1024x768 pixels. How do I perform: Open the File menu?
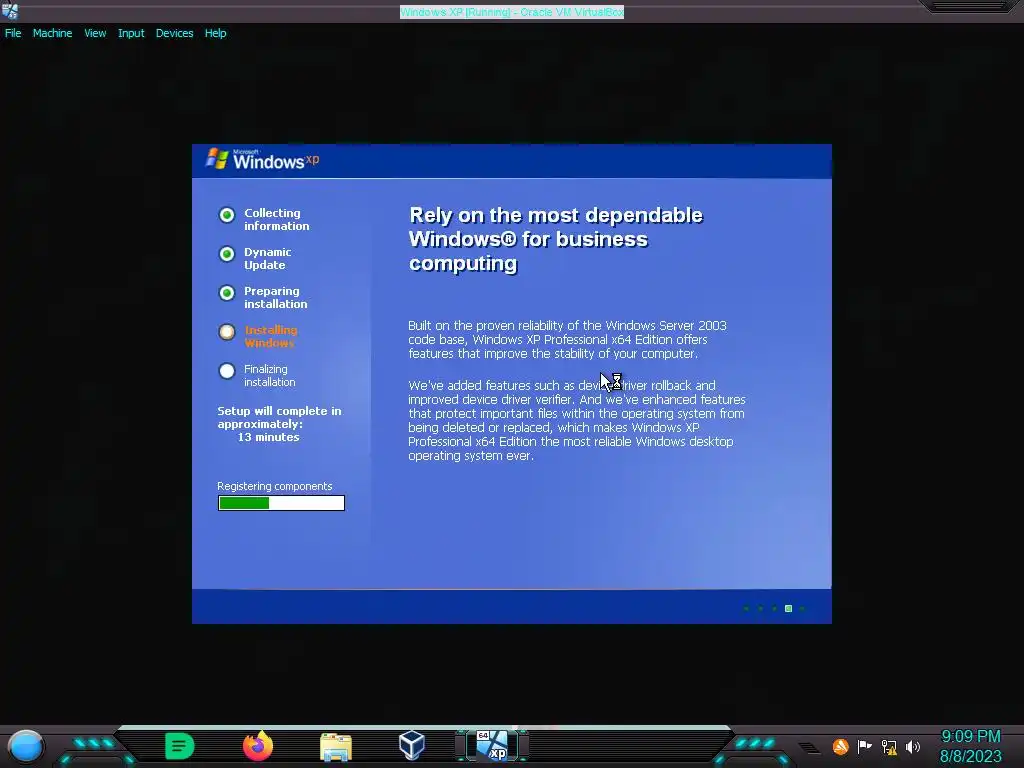(x=13, y=33)
